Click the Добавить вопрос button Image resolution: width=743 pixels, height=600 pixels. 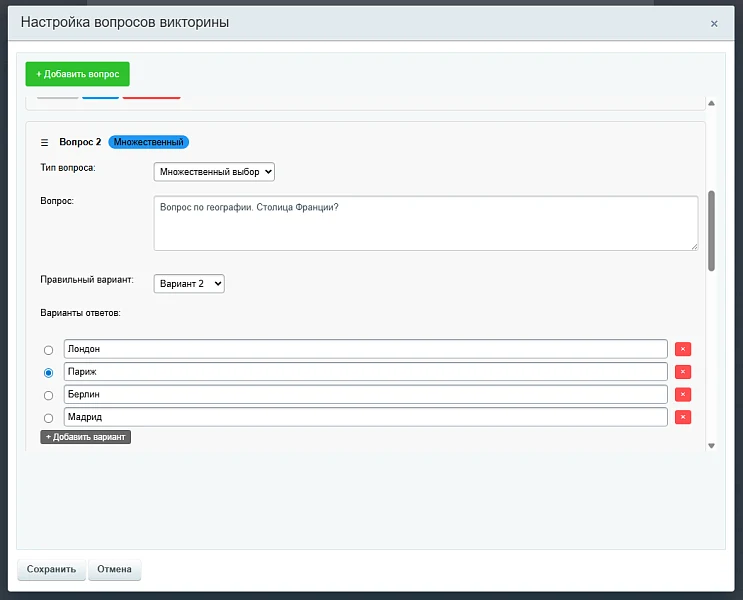(x=78, y=74)
